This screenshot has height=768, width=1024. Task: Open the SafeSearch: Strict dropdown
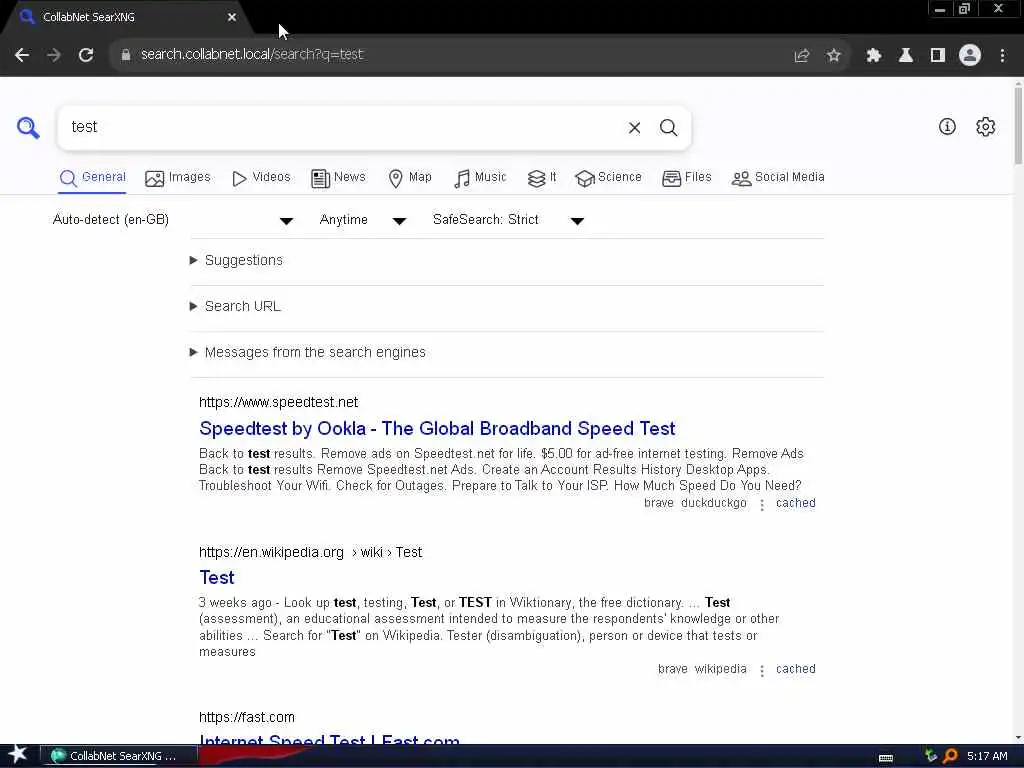(508, 220)
